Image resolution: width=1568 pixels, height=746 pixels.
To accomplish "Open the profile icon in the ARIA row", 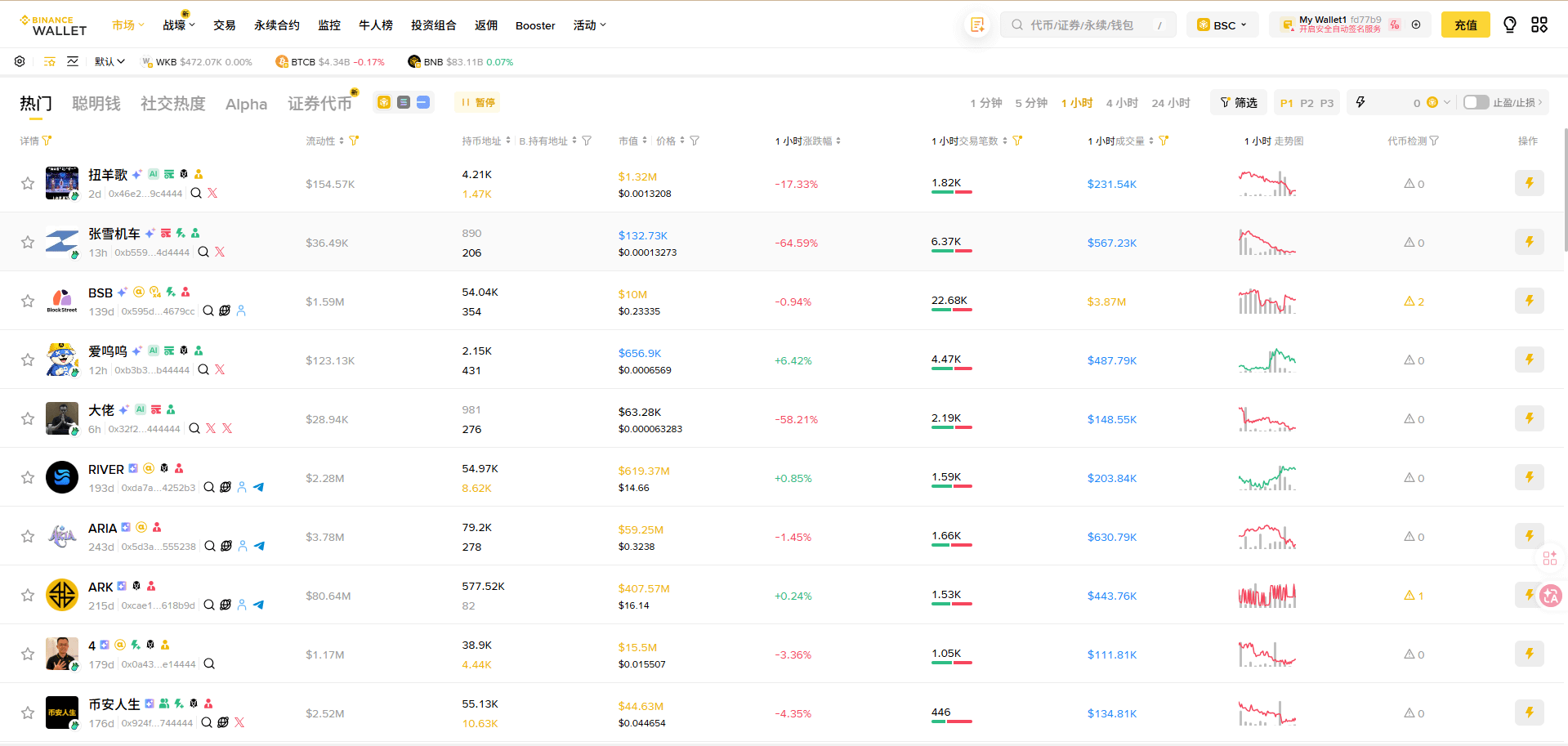I will point(243,547).
